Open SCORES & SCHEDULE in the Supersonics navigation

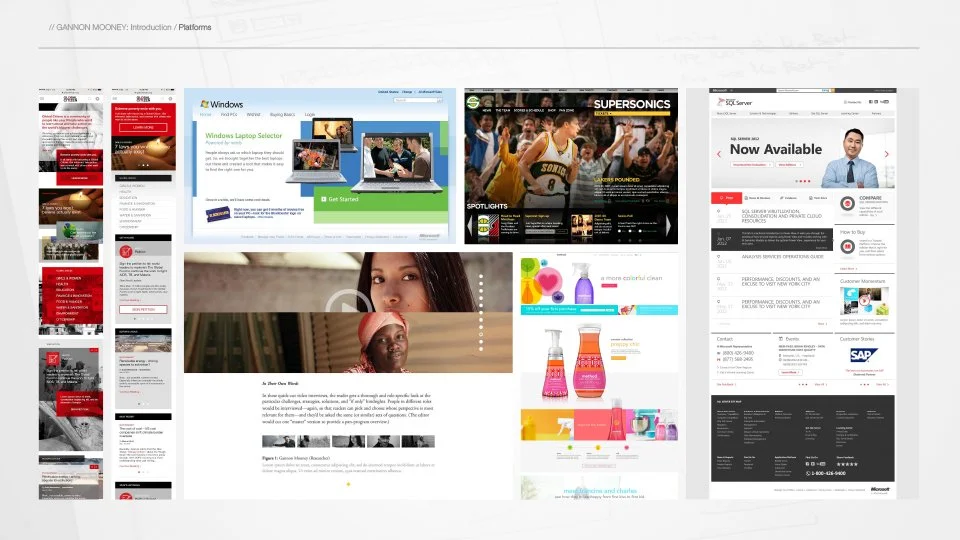pos(529,110)
